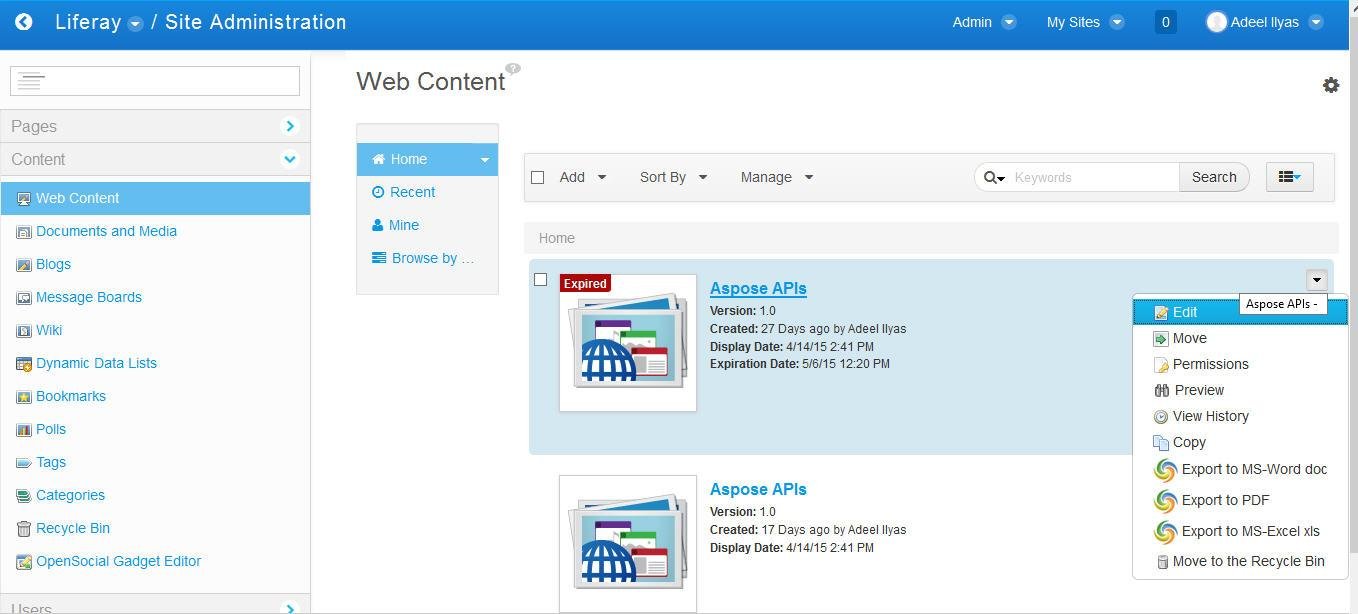
Task: Choose Edit from the actions menu
Action: pyautogui.click(x=1240, y=312)
